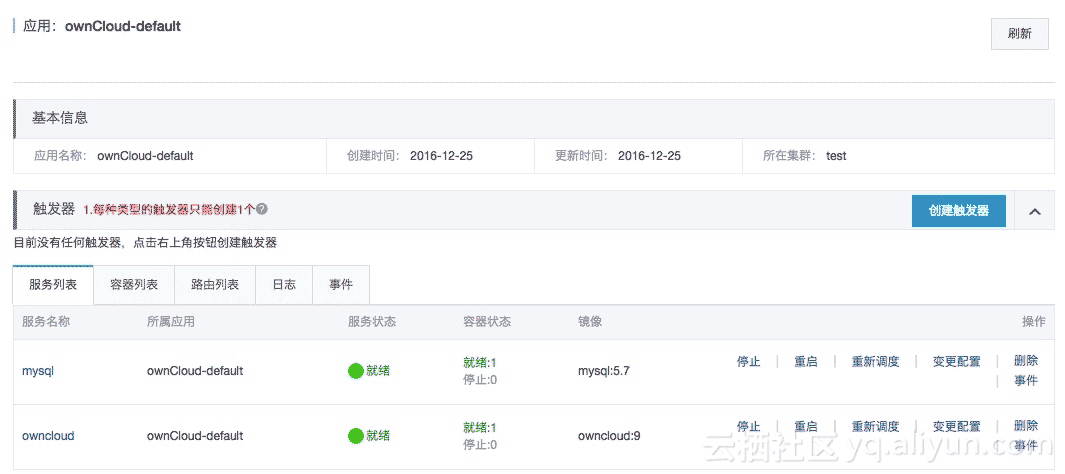1065x474 pixels.
Task: Click 停止:0 in the owncloud row
Action: (x=480, y=445)
